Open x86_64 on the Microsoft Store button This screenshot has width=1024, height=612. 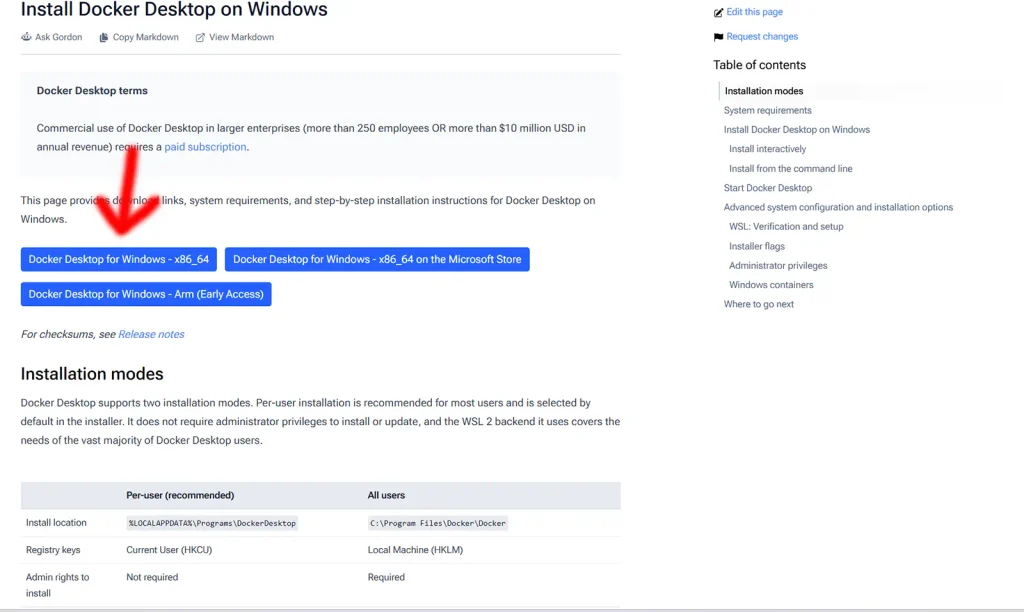(x=377, y=259)
